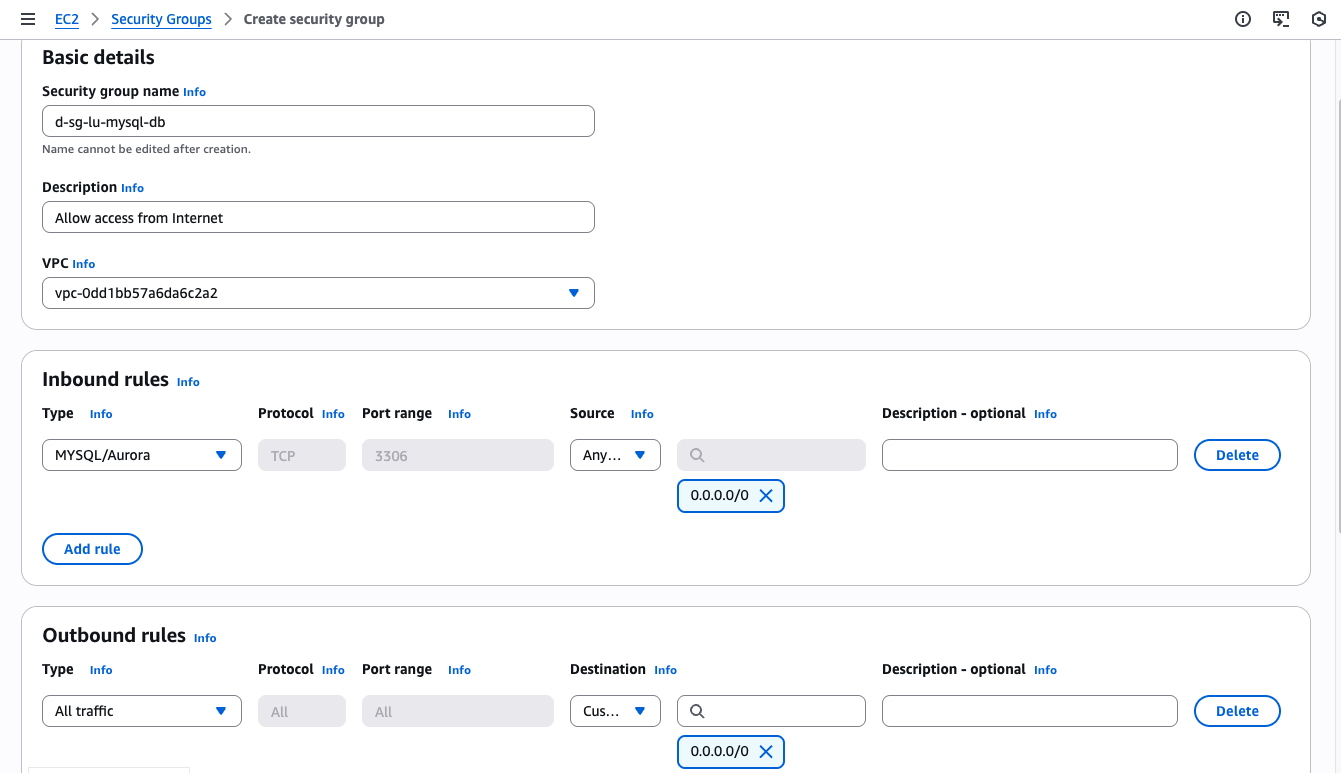The height and width of the screenshot is (773, 1341).
Task: Click the inbound TCP protocol field
Action: [302, 455]
